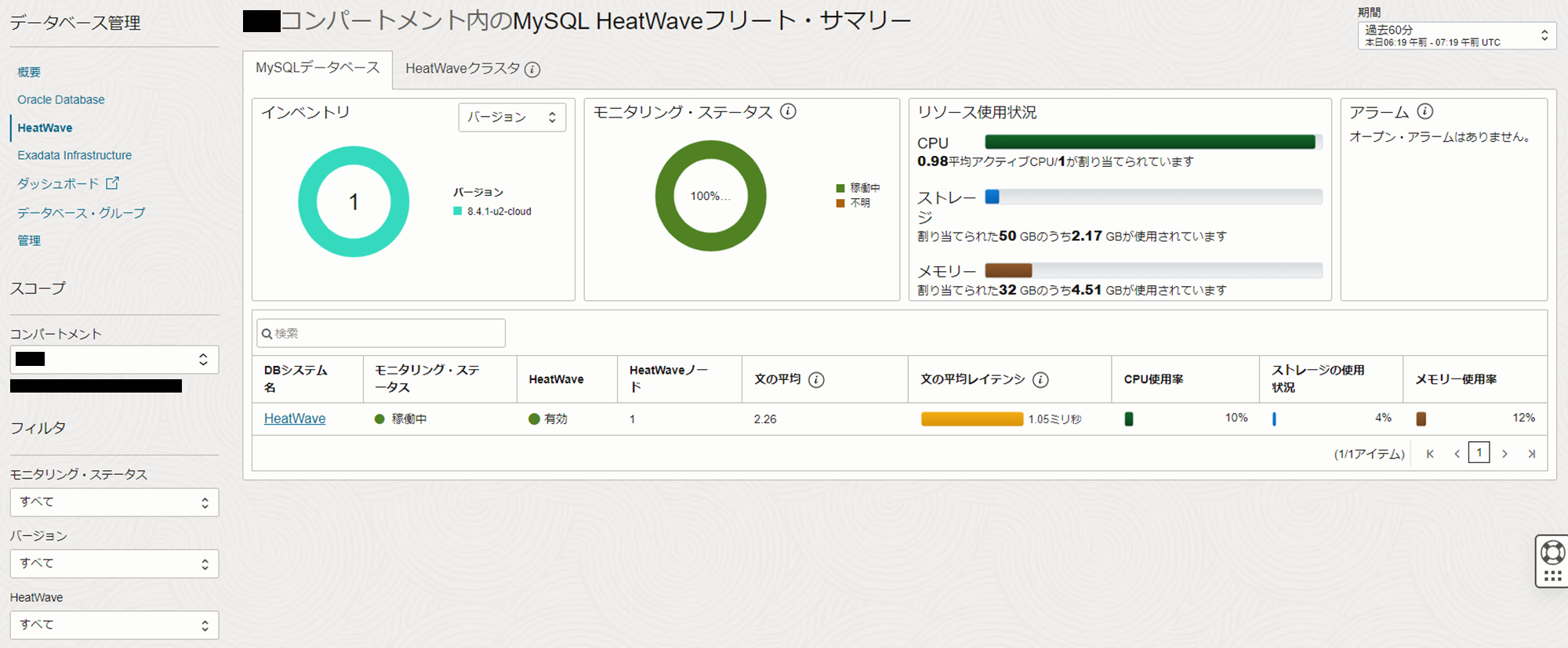Open 管理 in the sidebar
The image size is (1568, 648).
[x=29, y=241]
